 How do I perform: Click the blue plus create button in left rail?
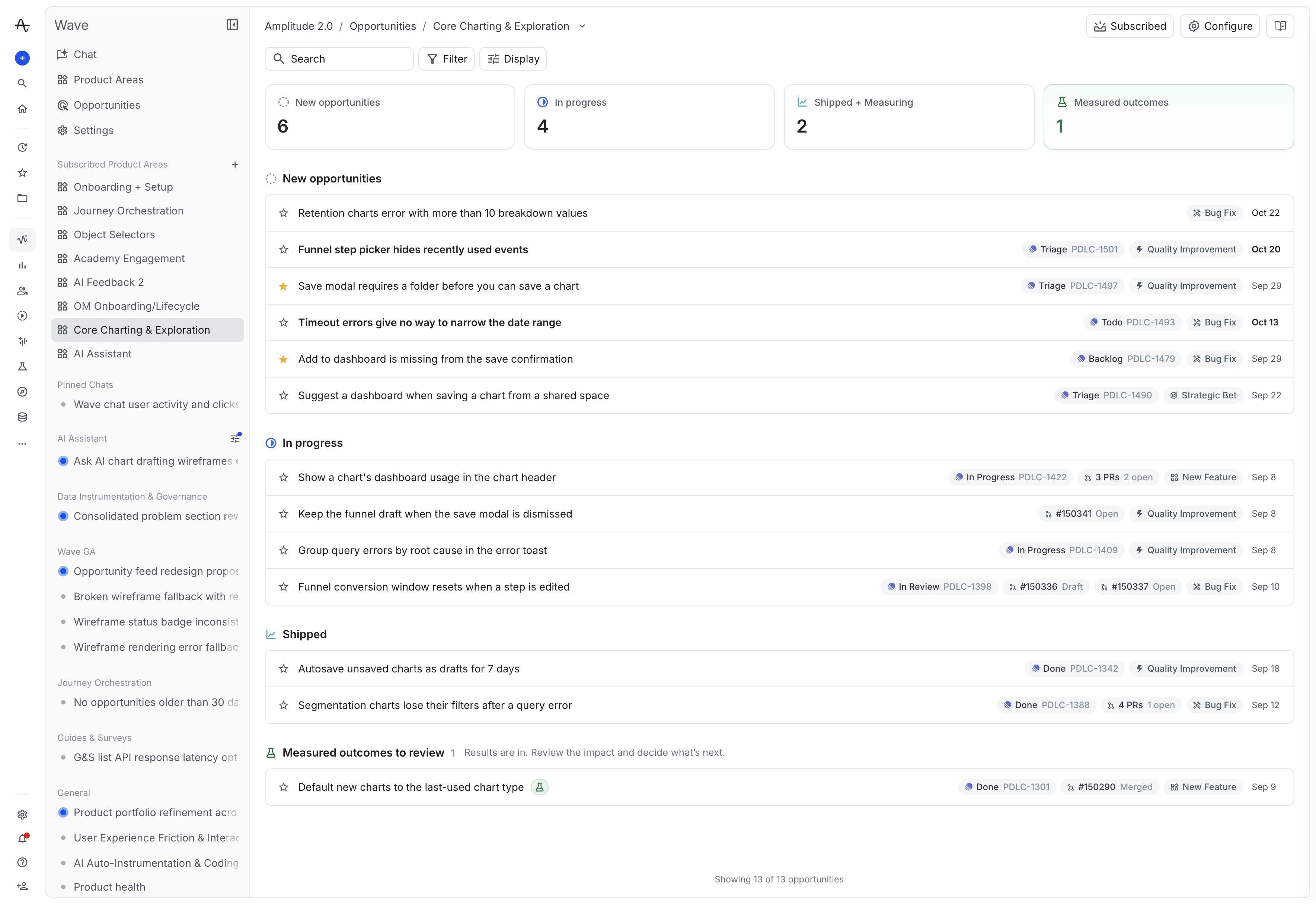(x=22, y=58)
